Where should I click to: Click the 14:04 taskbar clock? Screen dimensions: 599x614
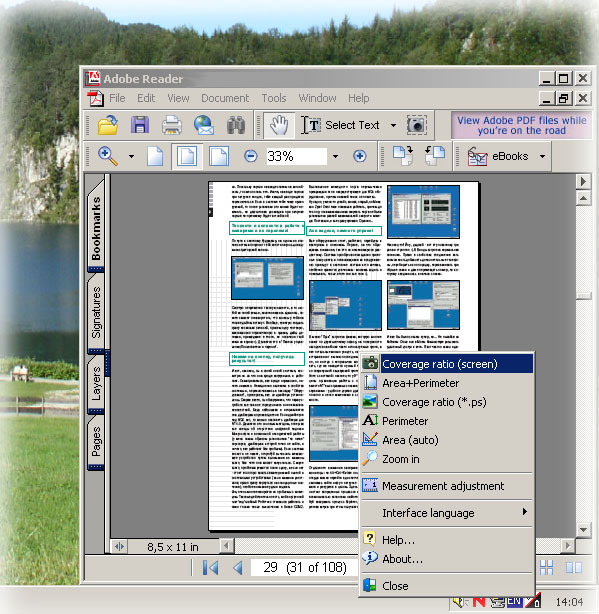[x=569, y=602]
